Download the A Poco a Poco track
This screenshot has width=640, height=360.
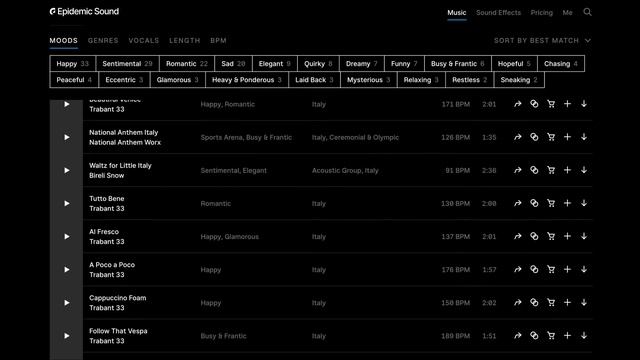click(584, 269)
